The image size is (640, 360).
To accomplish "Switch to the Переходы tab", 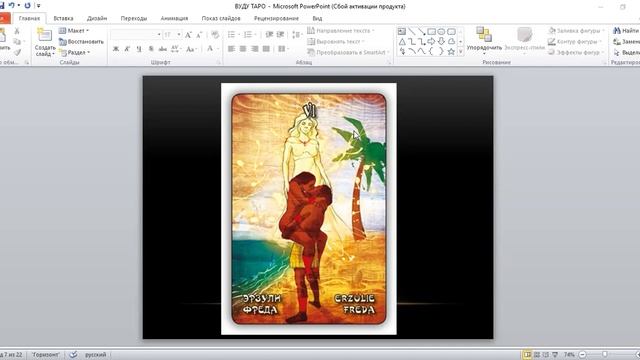I will pyautogui.click(x=133, y=18).
